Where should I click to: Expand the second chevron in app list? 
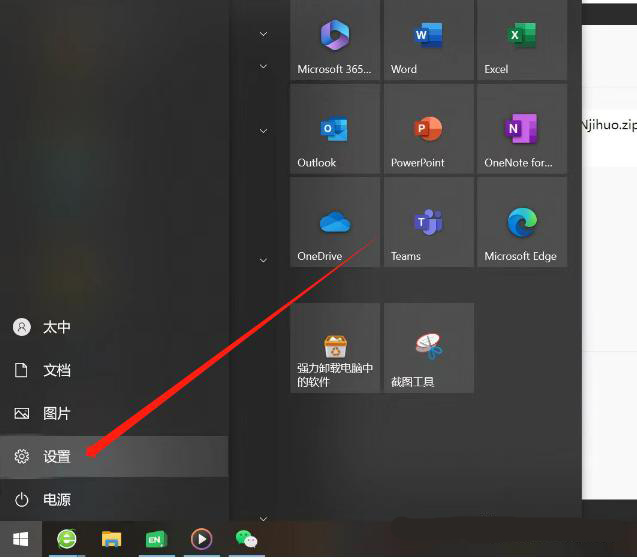tap(263, 66)
